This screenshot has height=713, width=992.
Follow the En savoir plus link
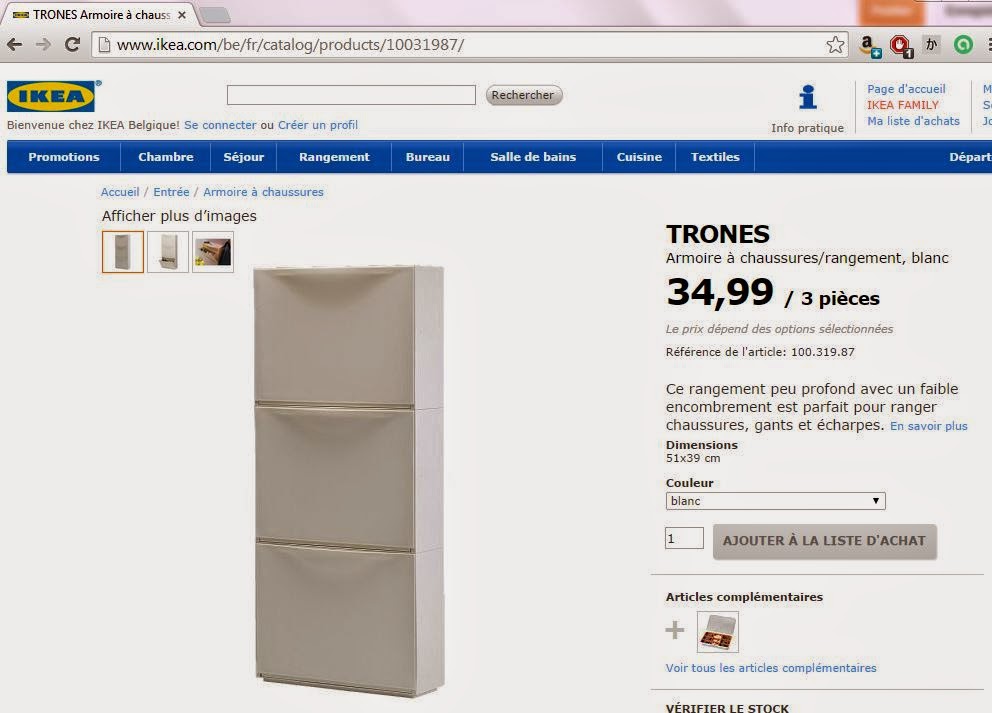coord(929,426)
